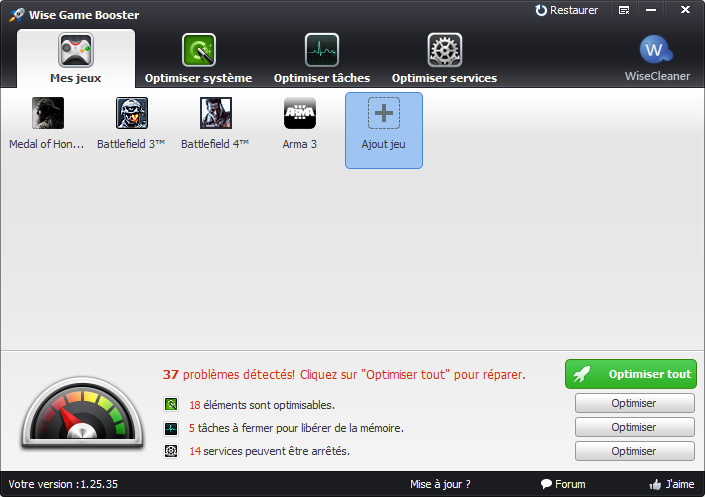Close the Wise Game Booster window
This screenshot has width=705, height=497.
(x=685, y=9)
